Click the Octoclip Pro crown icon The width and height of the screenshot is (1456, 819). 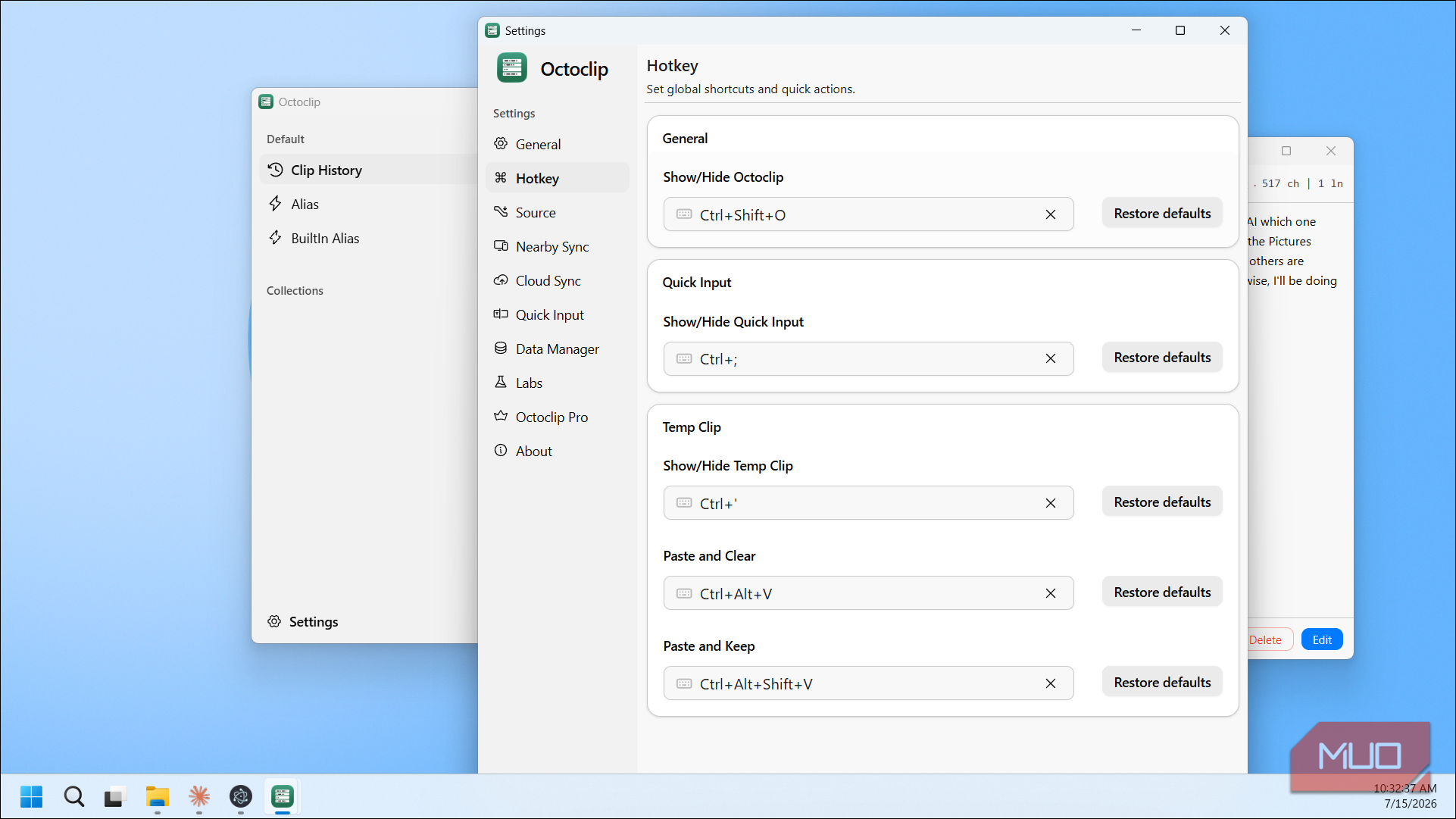tap(501, 416)
